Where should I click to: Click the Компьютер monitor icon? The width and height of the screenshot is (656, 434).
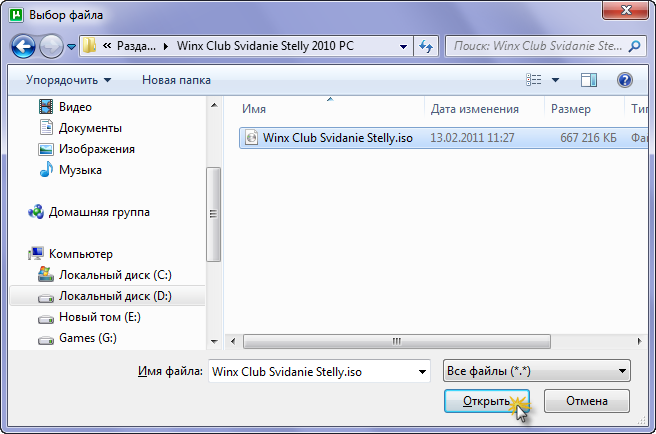pyautogui.click(x=36, y=254)
